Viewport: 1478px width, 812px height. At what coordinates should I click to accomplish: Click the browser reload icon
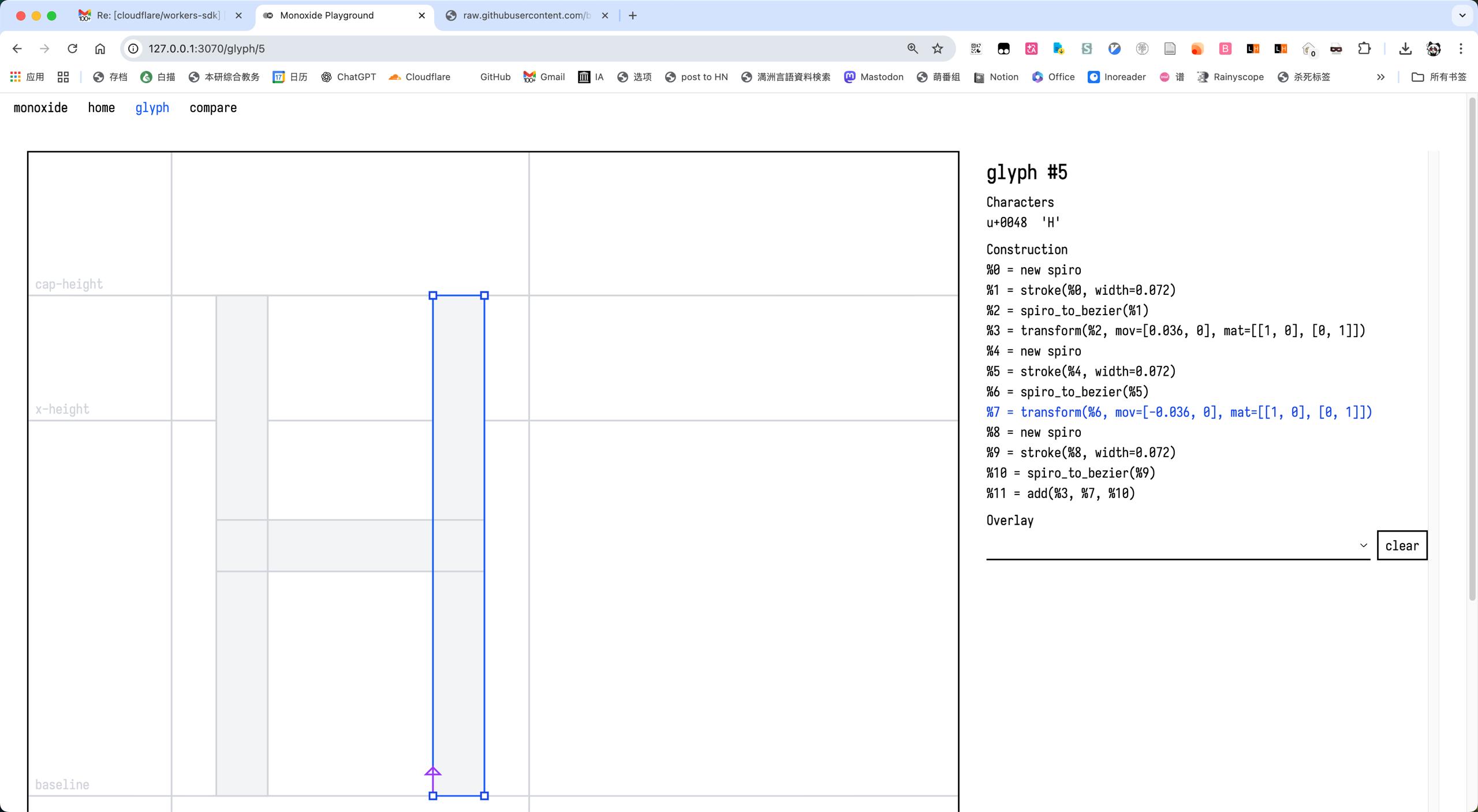coord(72,48)
